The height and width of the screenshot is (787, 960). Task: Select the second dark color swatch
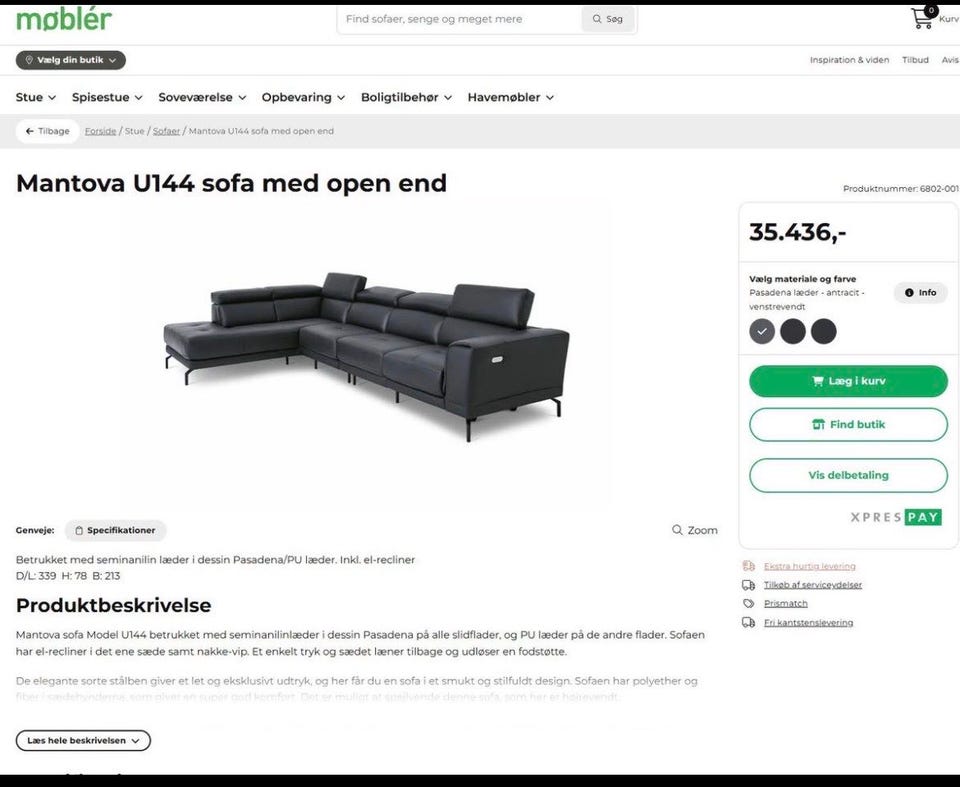coord(793,331)
